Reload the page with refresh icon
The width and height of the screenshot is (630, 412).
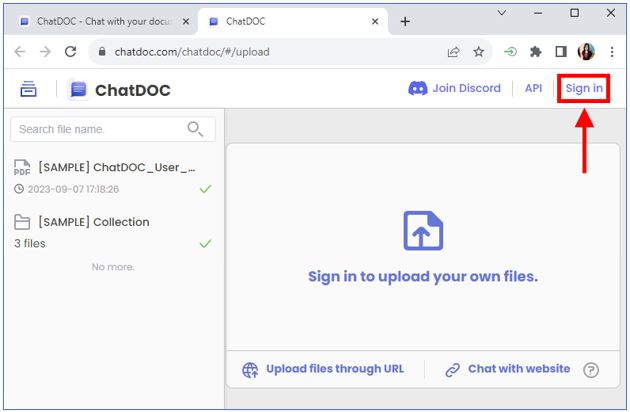[x=71, y=51]
